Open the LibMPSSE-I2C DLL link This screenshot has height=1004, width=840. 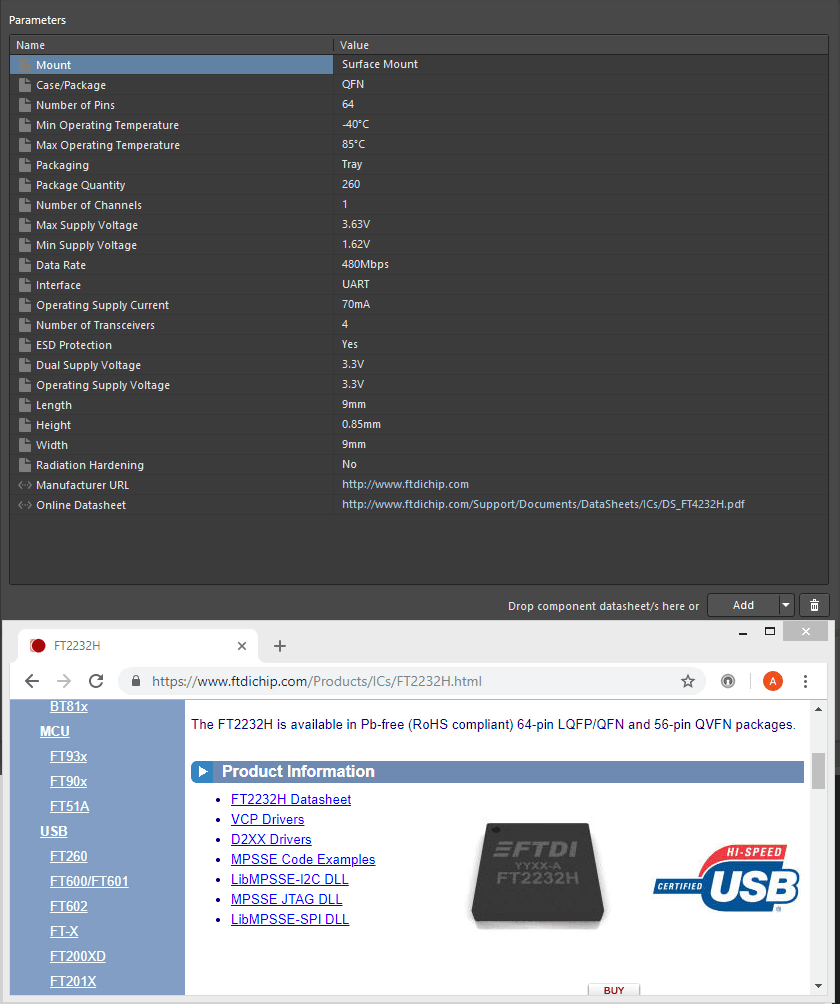point(289,879)
